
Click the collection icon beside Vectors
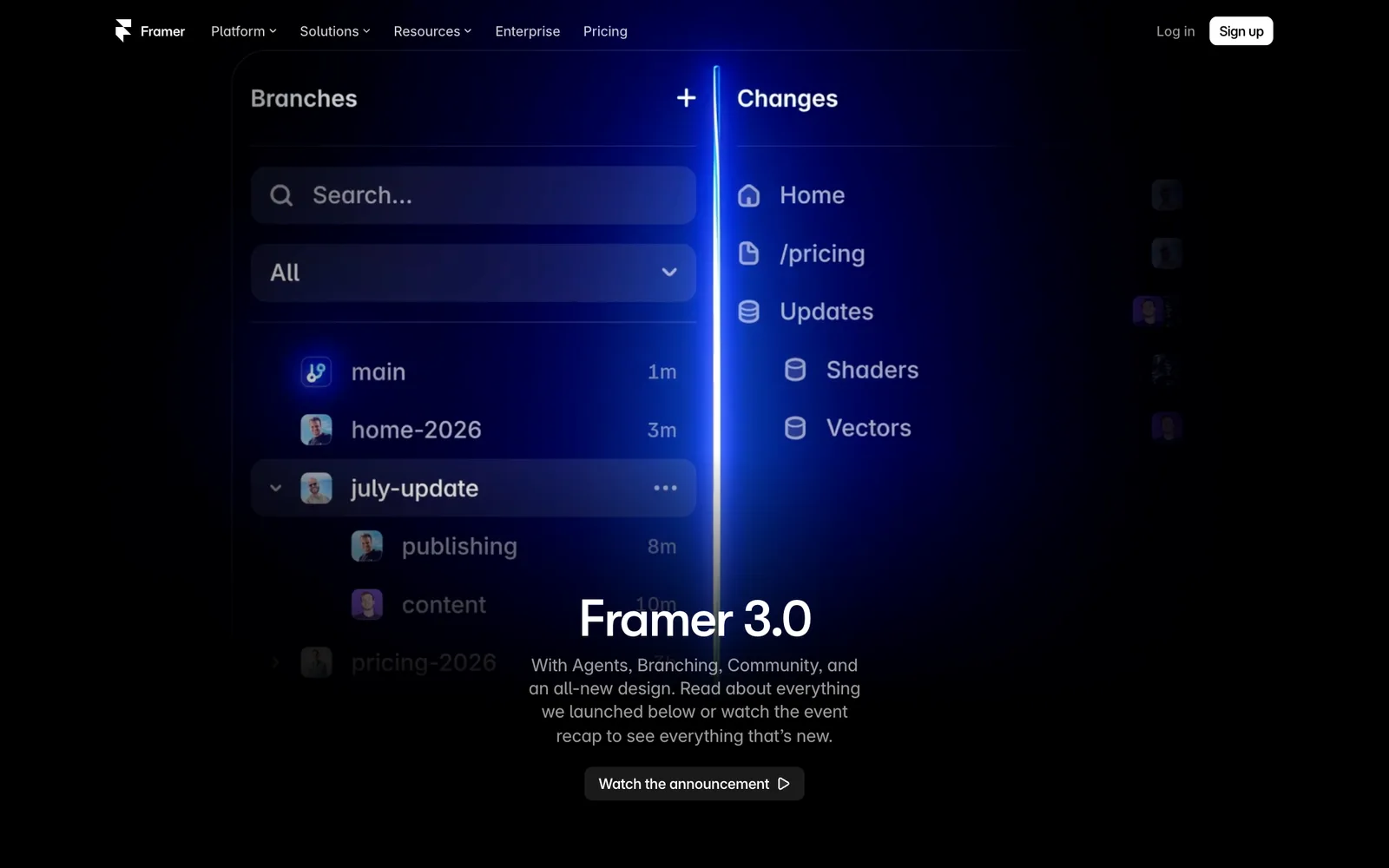coord(795,428)
